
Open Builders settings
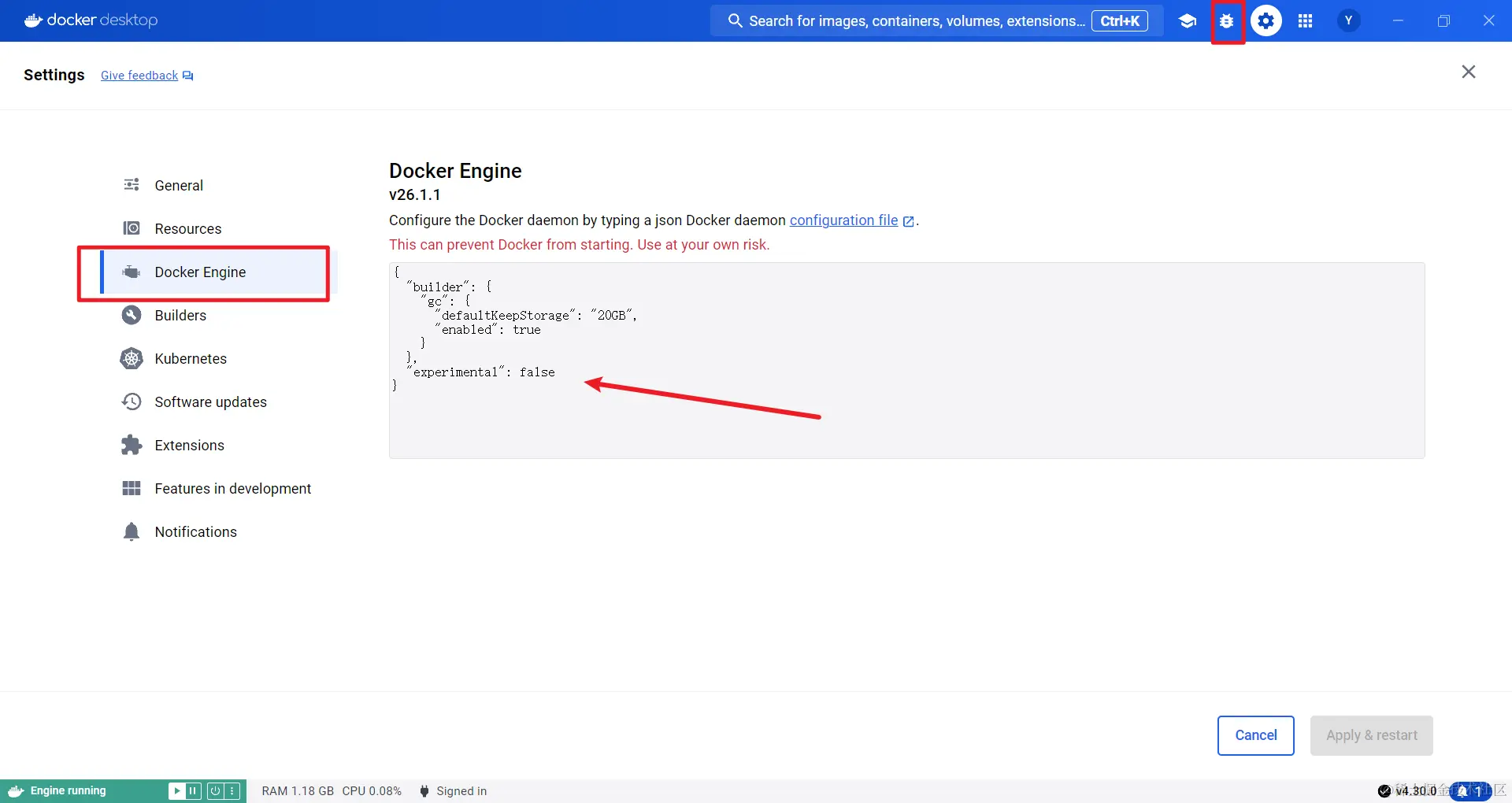click(180, 315)
